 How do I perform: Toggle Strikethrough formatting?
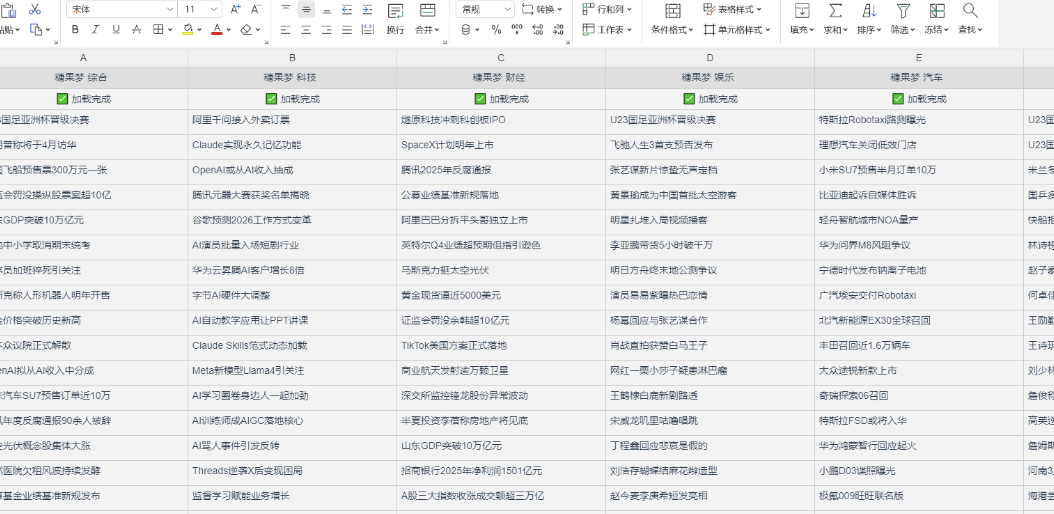[136, 30]
